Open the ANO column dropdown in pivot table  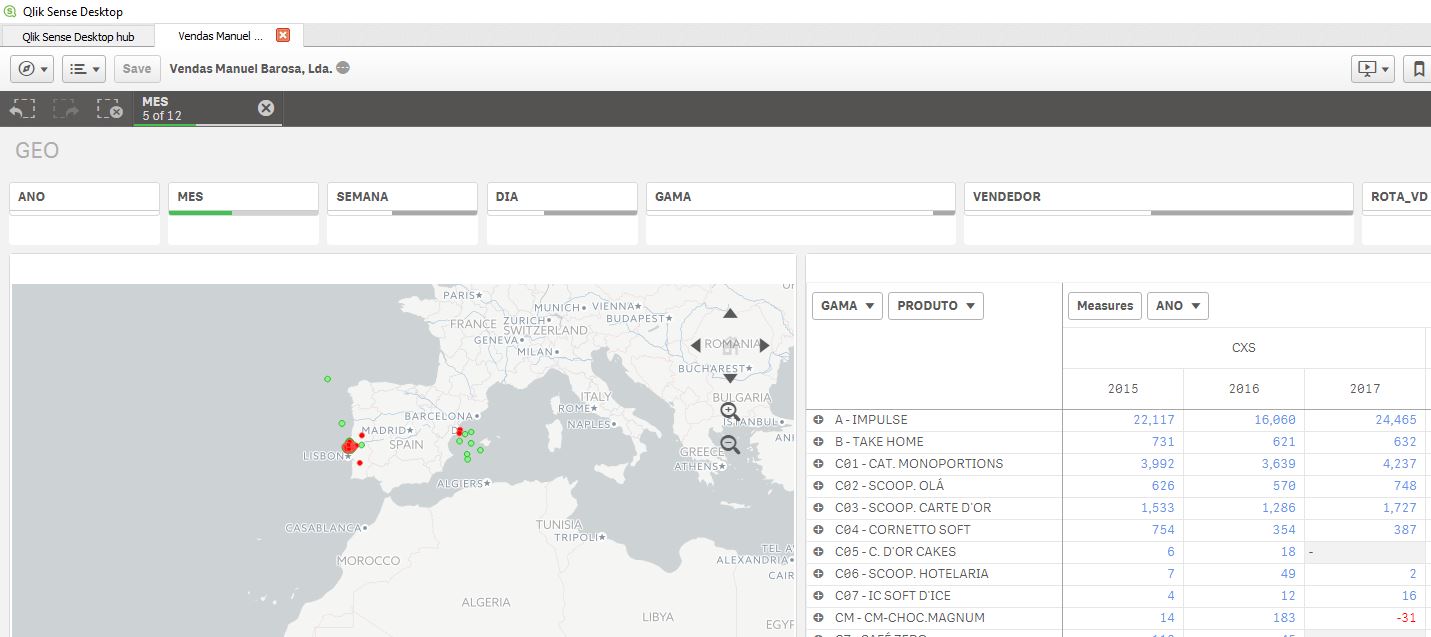coord(1177,306)
